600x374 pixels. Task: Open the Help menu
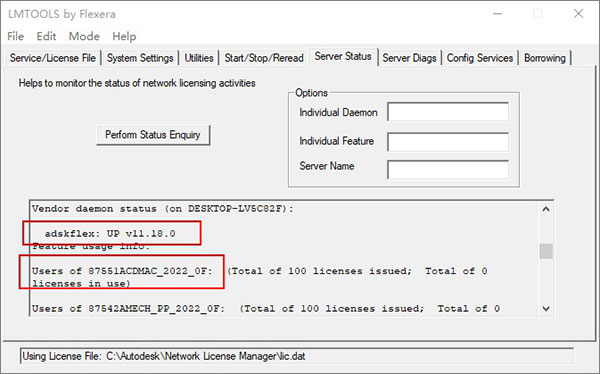click(x=124, y=36)
